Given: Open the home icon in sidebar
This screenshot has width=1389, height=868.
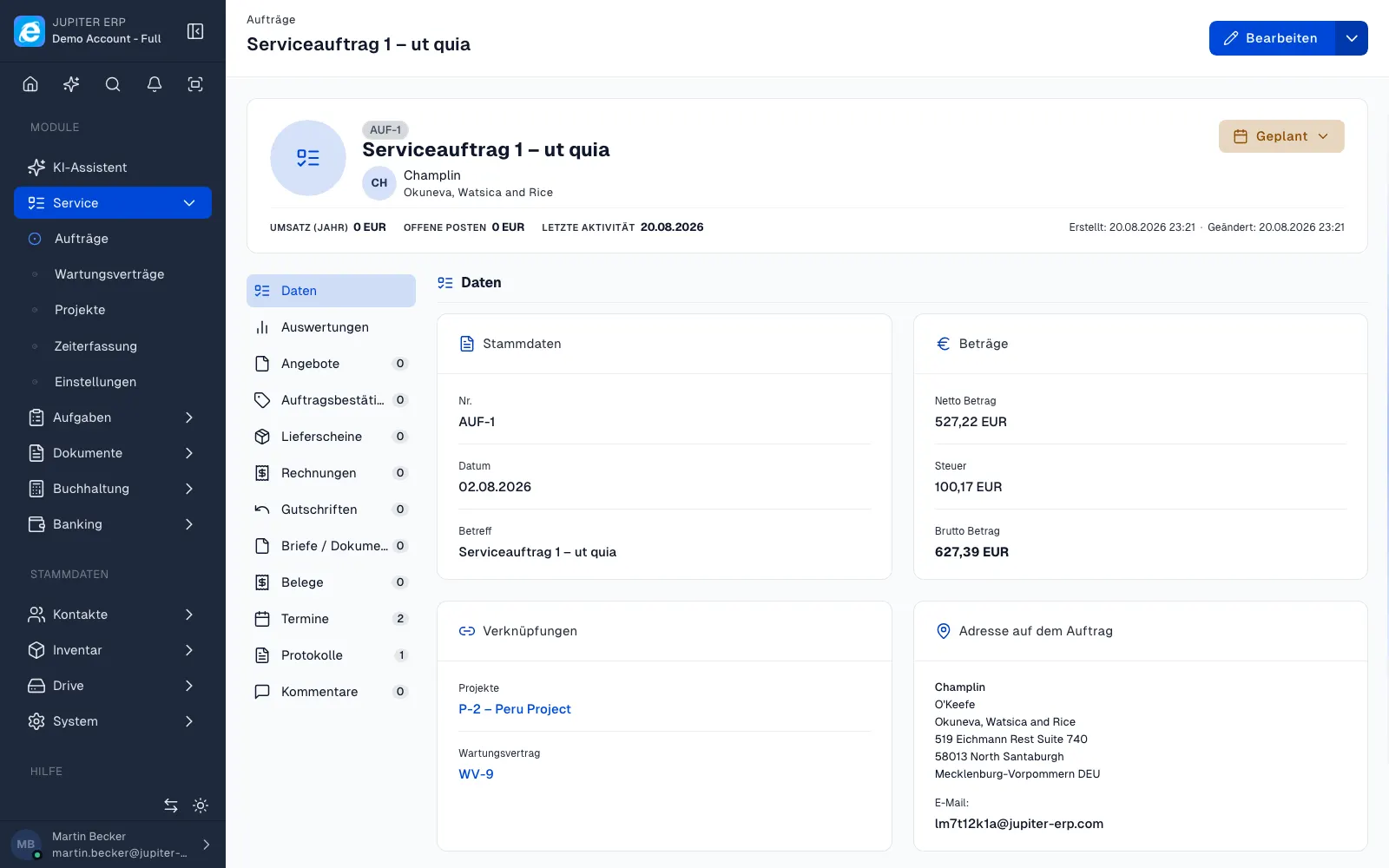Looking at the screenshot, I should pos(30,84).
